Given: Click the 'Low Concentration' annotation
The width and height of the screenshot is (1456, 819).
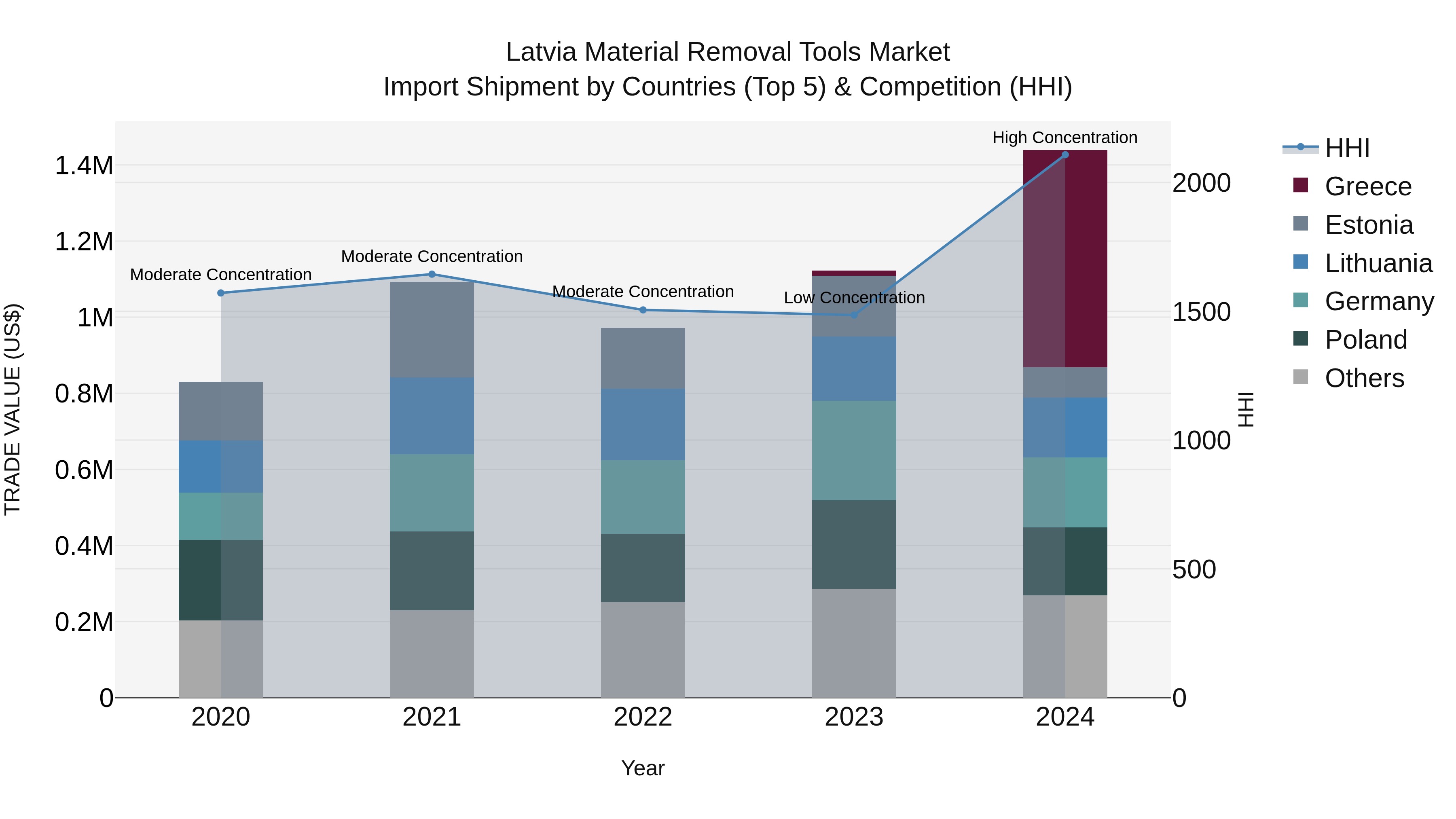Looking at the screenshot, I should (x=854, y=297).
